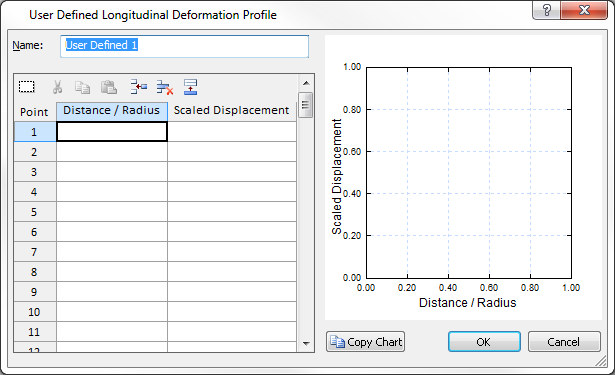Select row header 5

(x=35, y=212)
